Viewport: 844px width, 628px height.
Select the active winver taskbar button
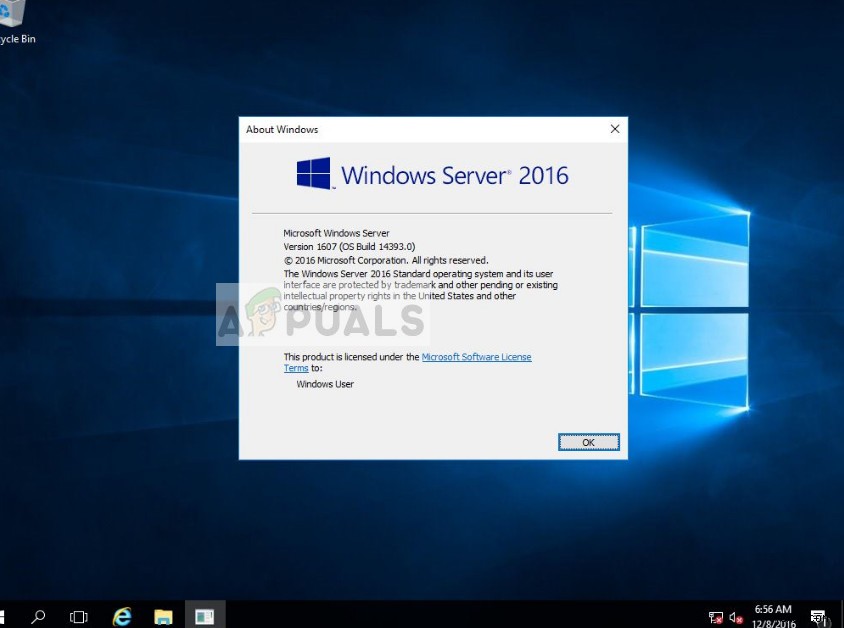click(205, 615)
